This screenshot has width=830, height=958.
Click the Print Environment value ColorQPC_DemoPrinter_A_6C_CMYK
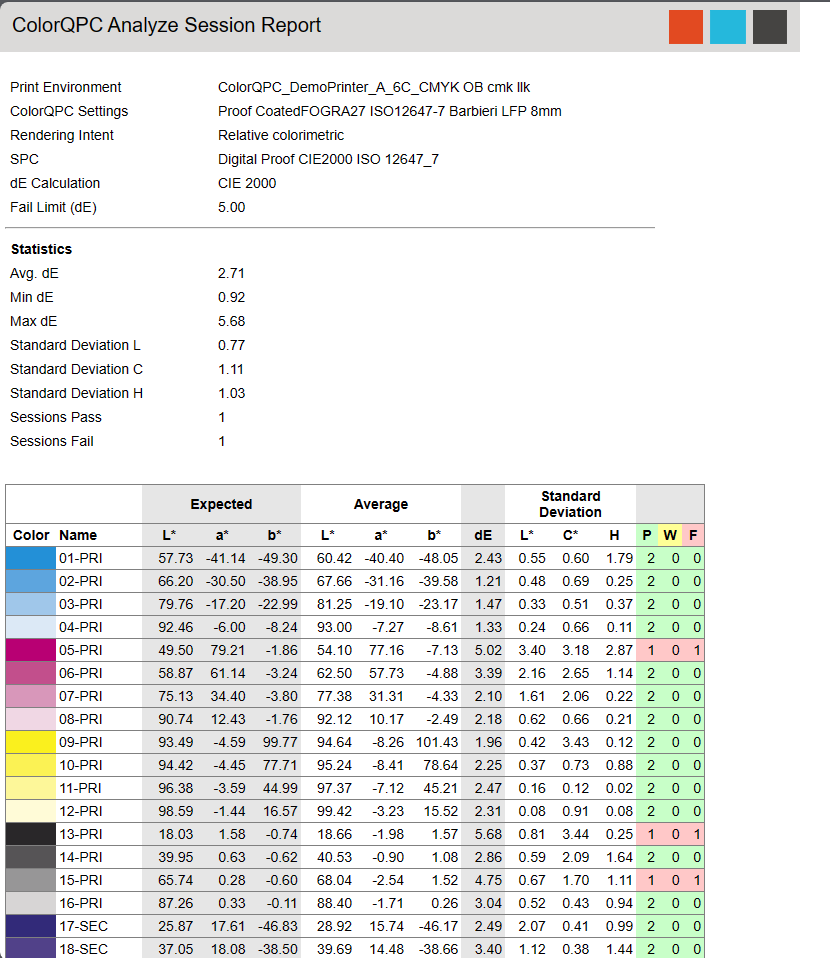(374, 87)
